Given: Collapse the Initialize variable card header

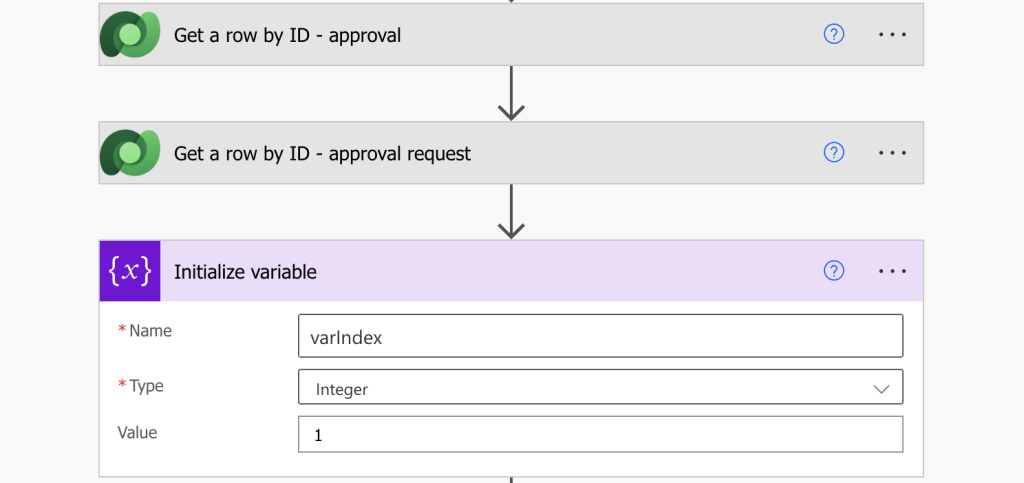Looking at the screenshot, I should tap(511, 271).
